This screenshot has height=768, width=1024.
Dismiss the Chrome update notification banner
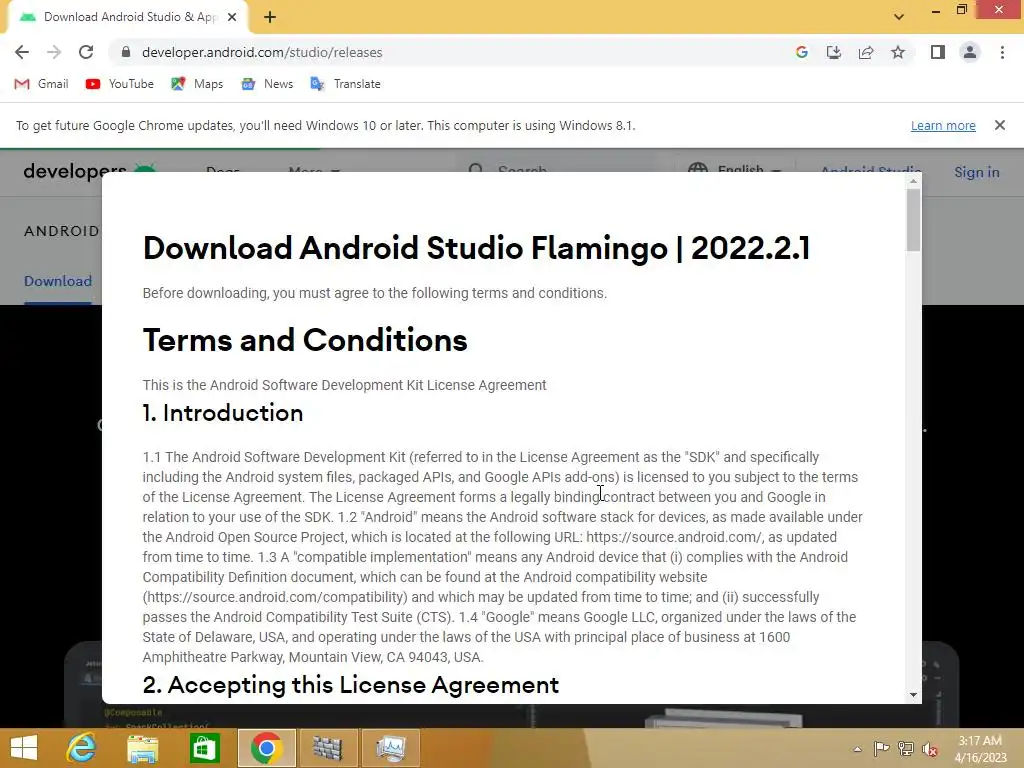click(x=1000, y=125)
